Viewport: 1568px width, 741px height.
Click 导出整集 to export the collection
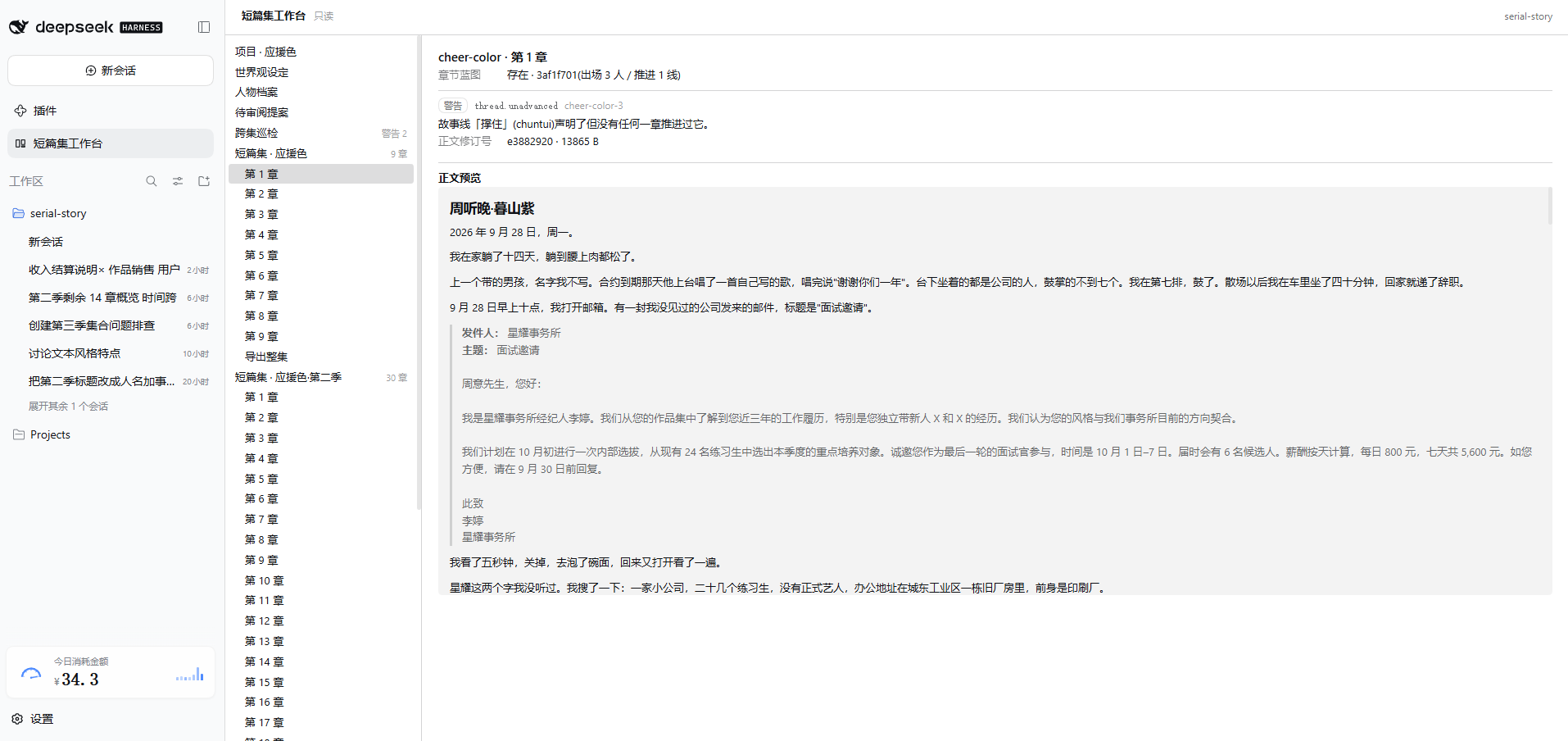(x=321, y=357)
